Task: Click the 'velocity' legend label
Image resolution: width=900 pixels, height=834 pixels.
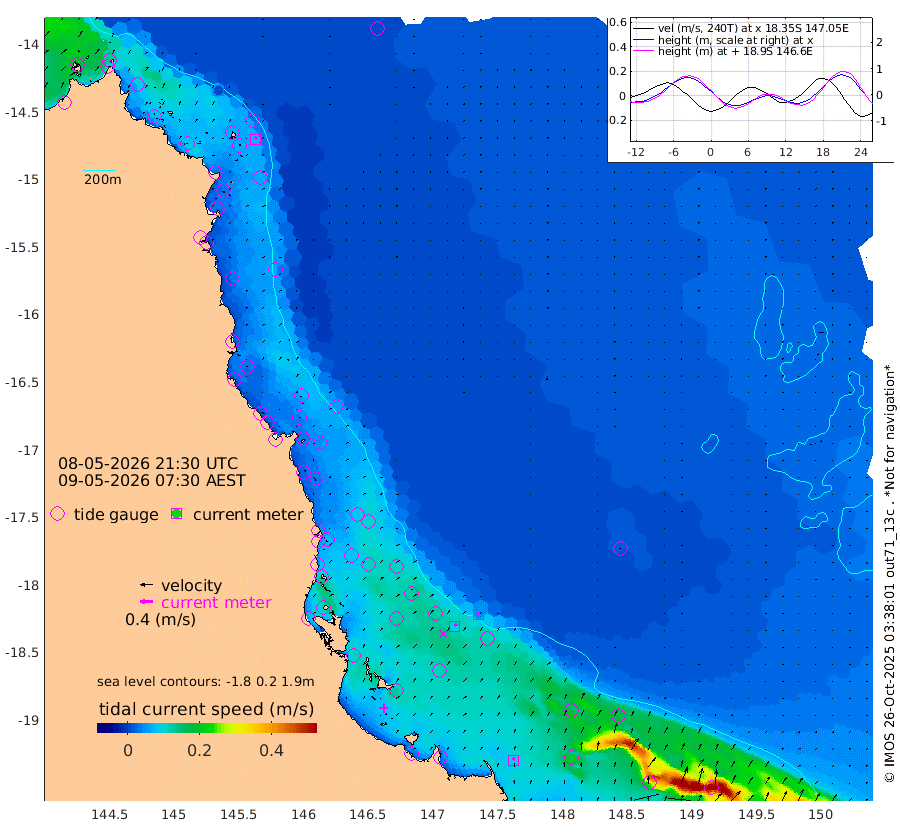Action: click(191, 585)
